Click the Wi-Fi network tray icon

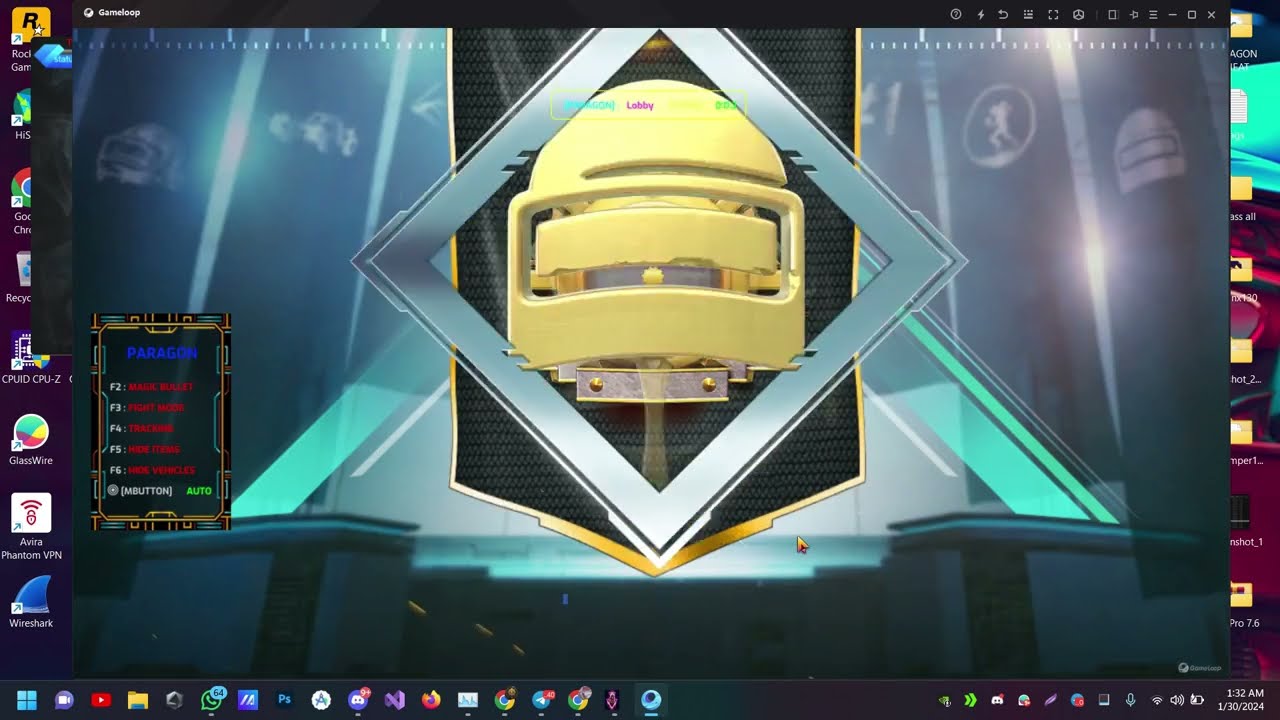[x=1157, y=700]
